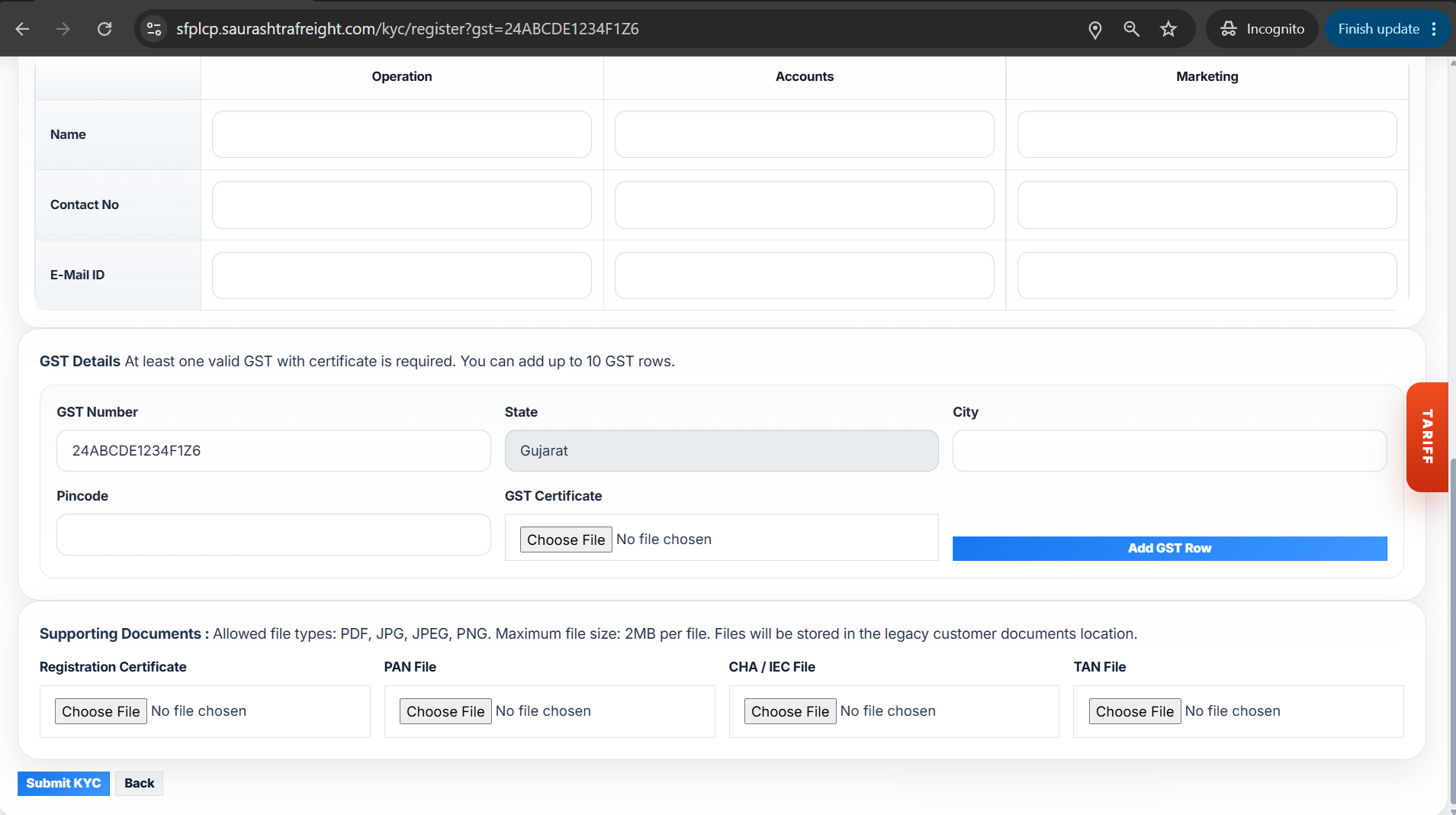Focus the Accounts E-Mail ID field
The image size is (1456, 815).
click(805, 275)
